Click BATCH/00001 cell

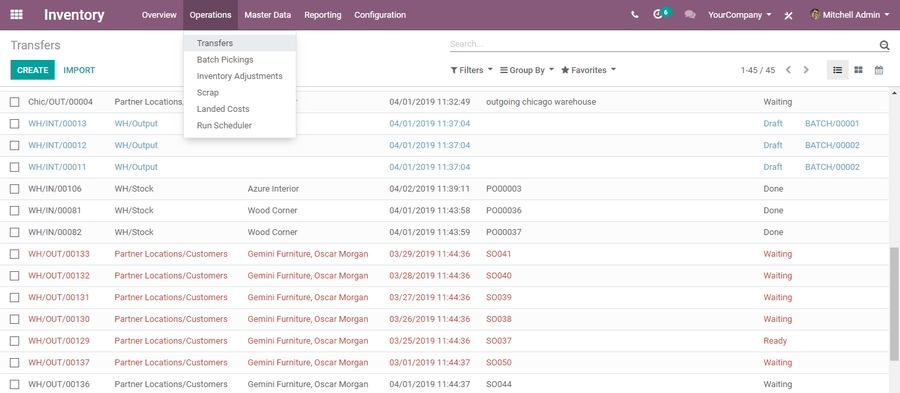tap(832, 124)
